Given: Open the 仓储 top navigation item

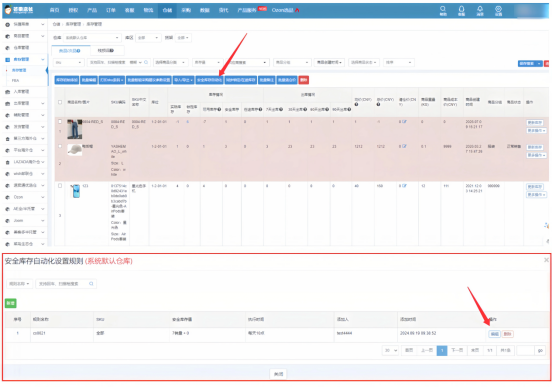Looking at the screenshot, I should (167, 10).
